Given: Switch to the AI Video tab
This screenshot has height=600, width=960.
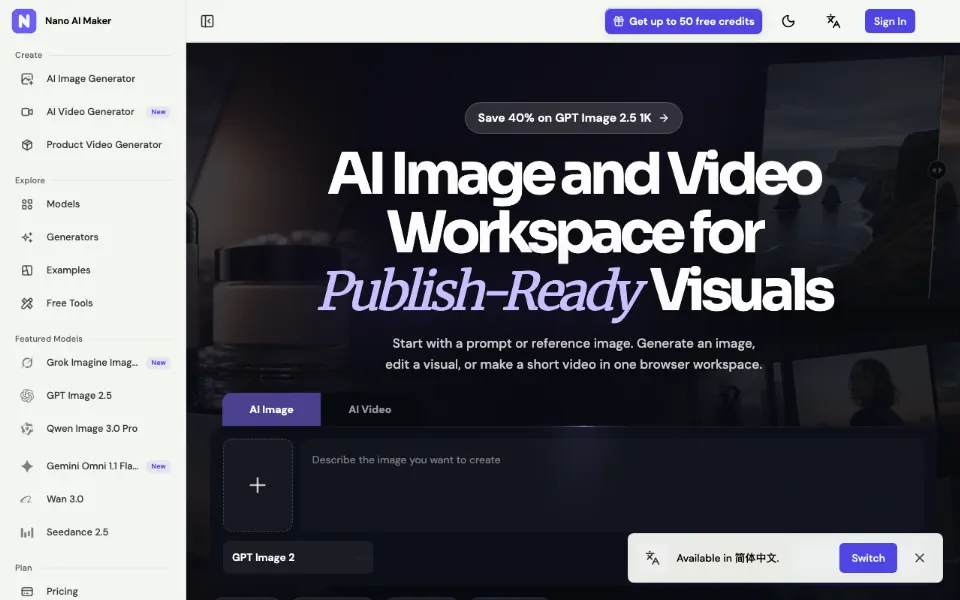Looking at the screenshot, I should click(x=370, y=410).
